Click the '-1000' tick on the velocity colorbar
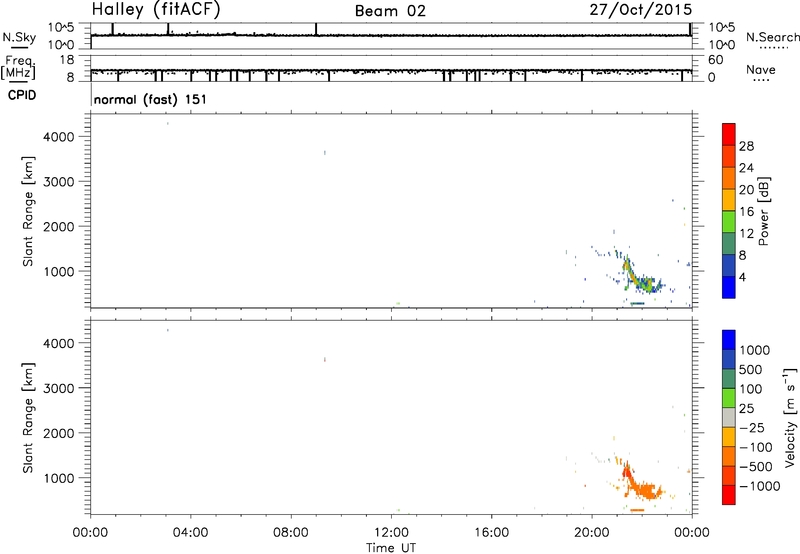 (x=759, y=486)
